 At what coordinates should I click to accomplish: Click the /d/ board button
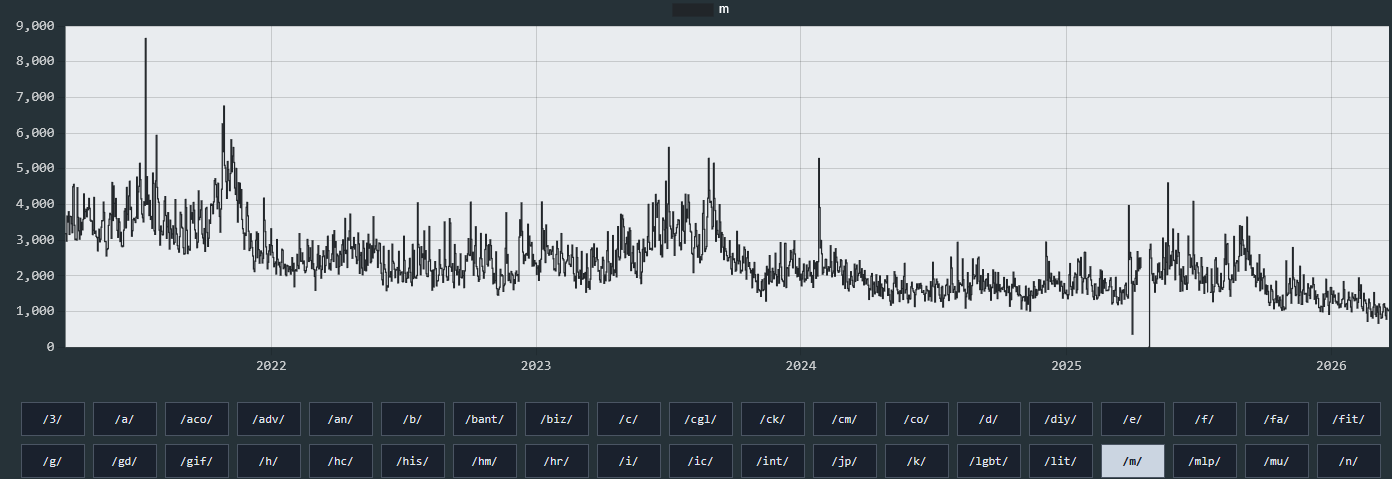[x=989, y=419]
